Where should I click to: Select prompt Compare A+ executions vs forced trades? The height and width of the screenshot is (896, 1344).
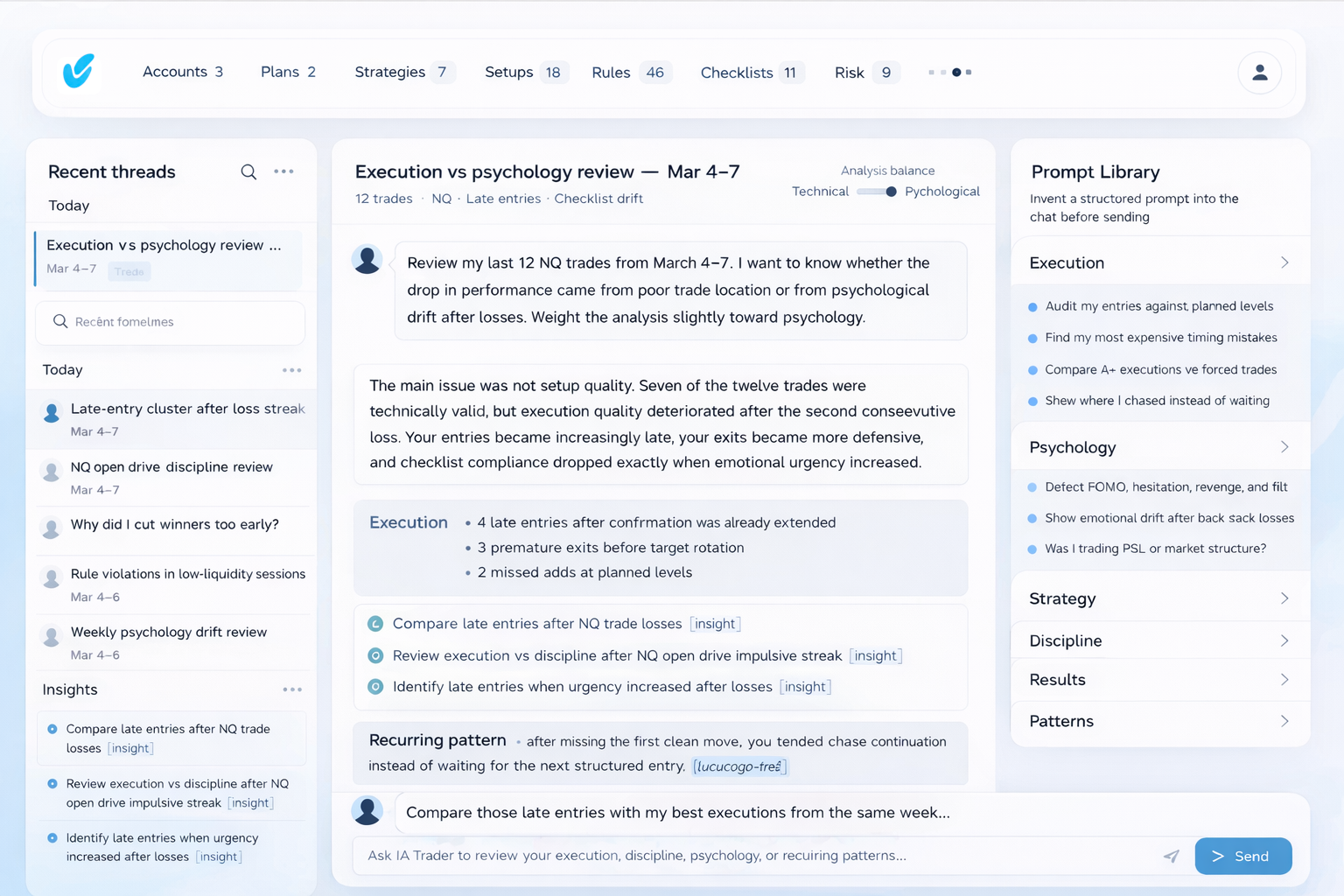point(1160,369)
